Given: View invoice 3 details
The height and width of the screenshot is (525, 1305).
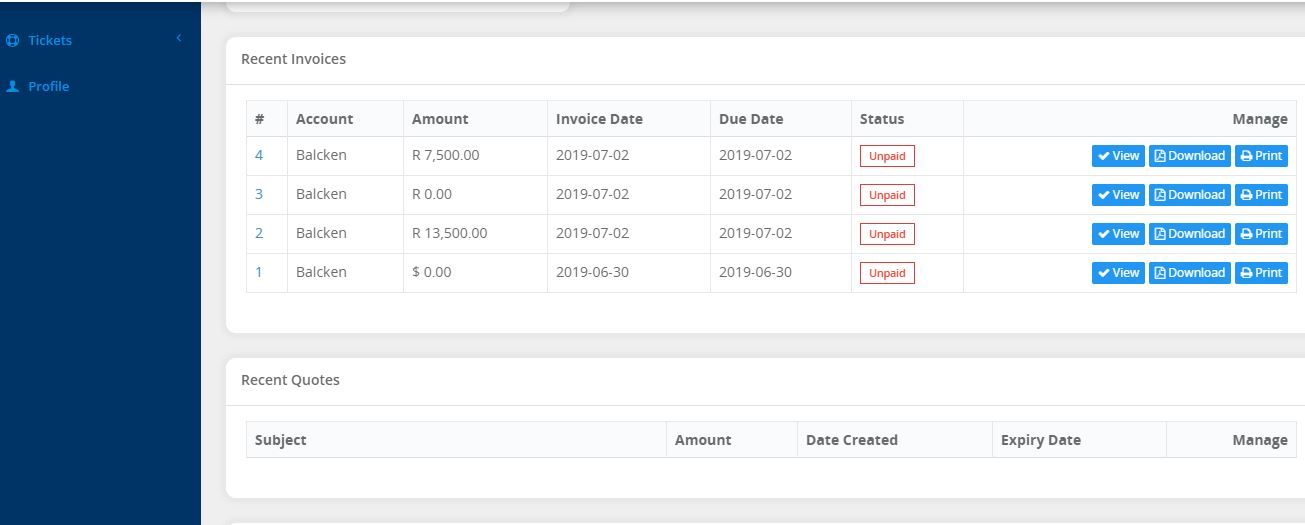Looking at the screenshot, I should tap(1118, 195).
